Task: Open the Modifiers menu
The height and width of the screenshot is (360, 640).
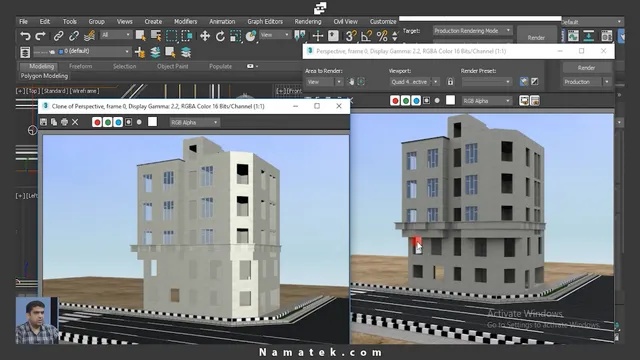Action: [x=185, y=22]
